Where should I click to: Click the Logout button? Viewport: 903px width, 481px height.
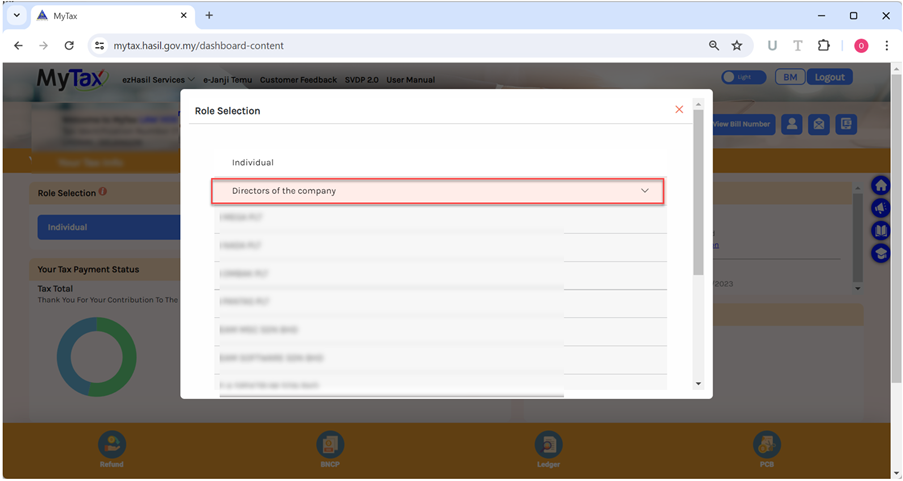point(829,77)
